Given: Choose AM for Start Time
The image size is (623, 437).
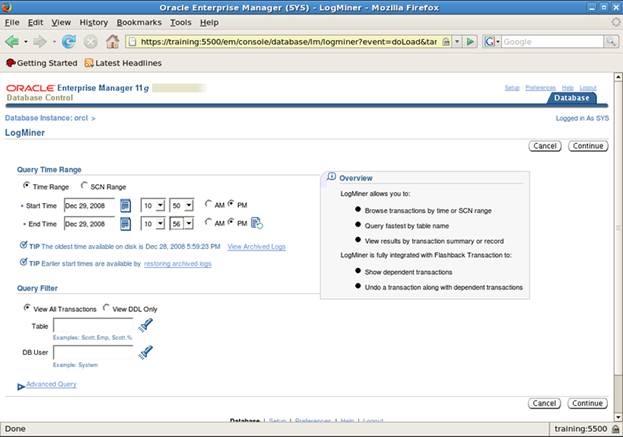Looking at the screenshot, I should pyautogui.click(x=208, y=203).
